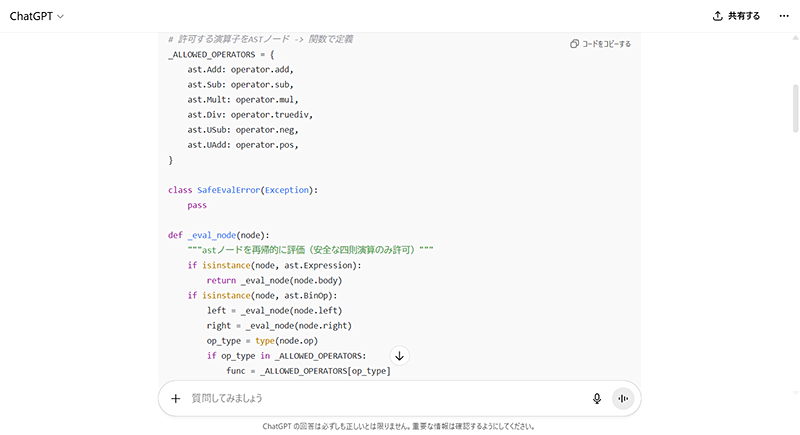Click the text "_ALLOWED_OPERATORS = {"
The height and width of the screenshot is (435, 800).
(x=221, y=55)
